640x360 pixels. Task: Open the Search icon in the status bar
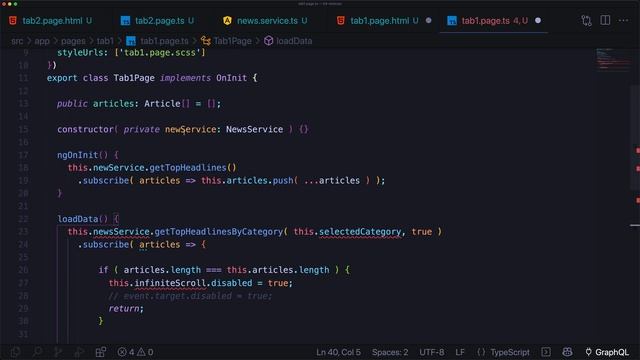tap(37, 352)
